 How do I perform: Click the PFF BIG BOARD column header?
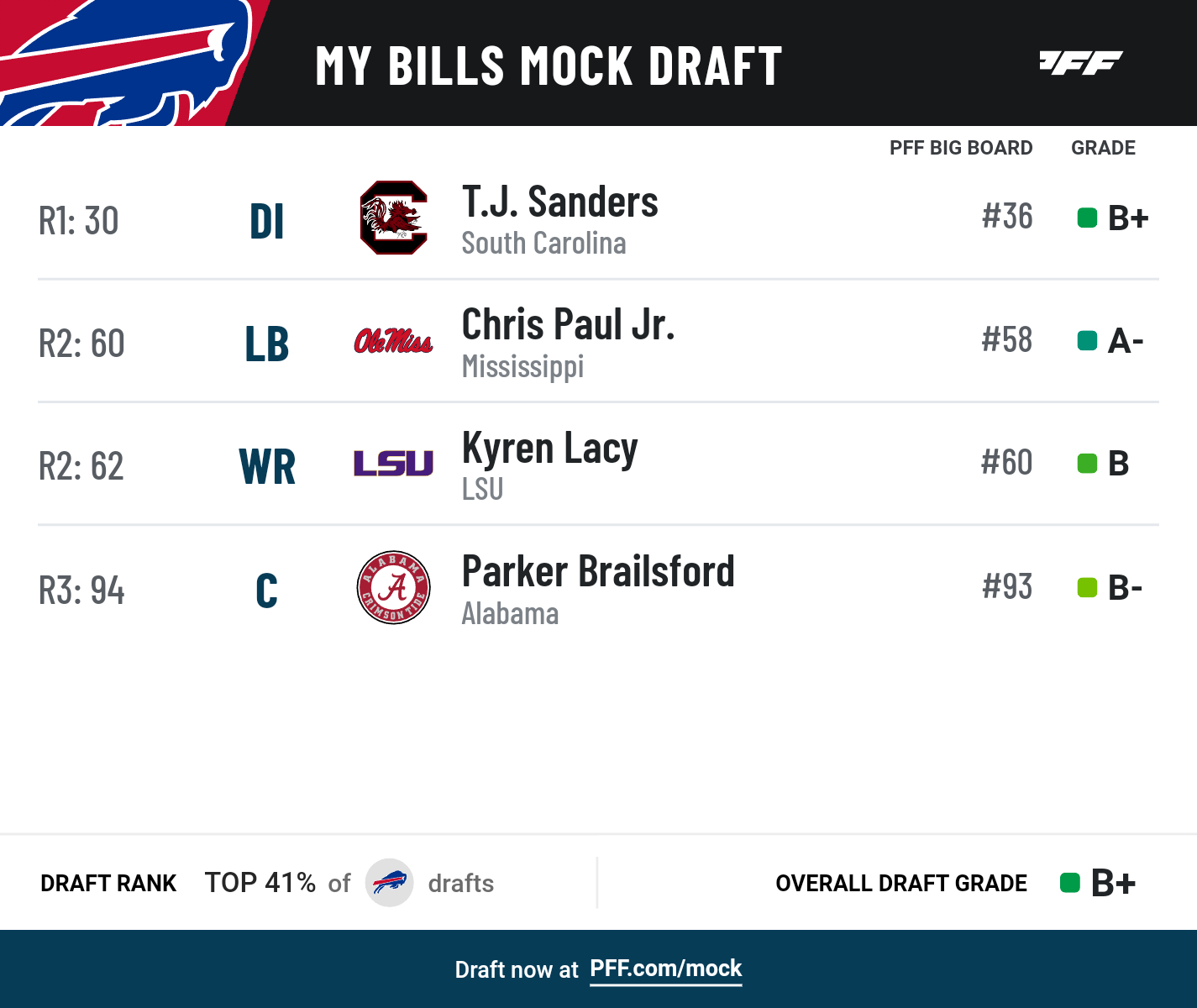tap(960, 148)
